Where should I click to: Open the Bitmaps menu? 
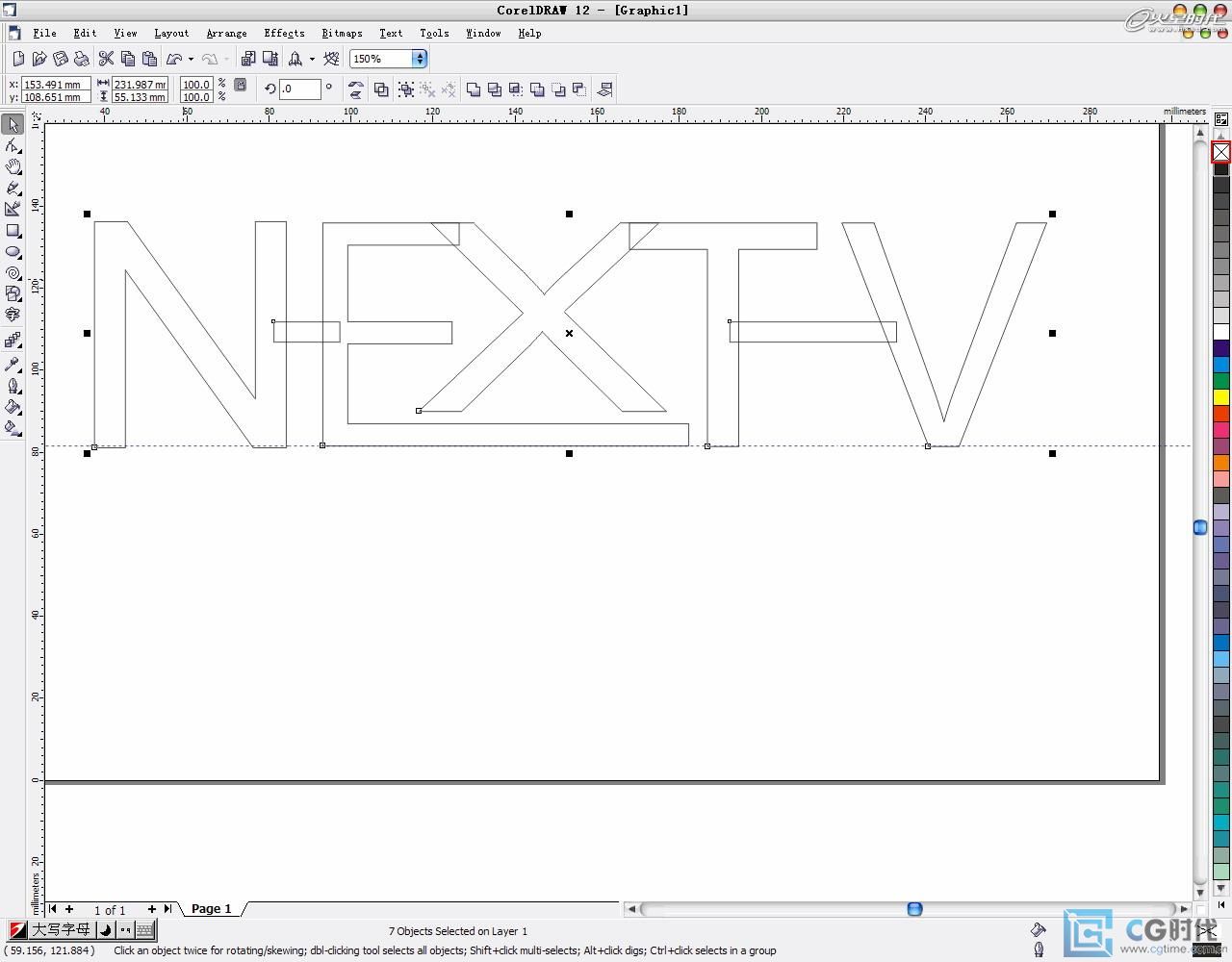click(x=342, y=33)
